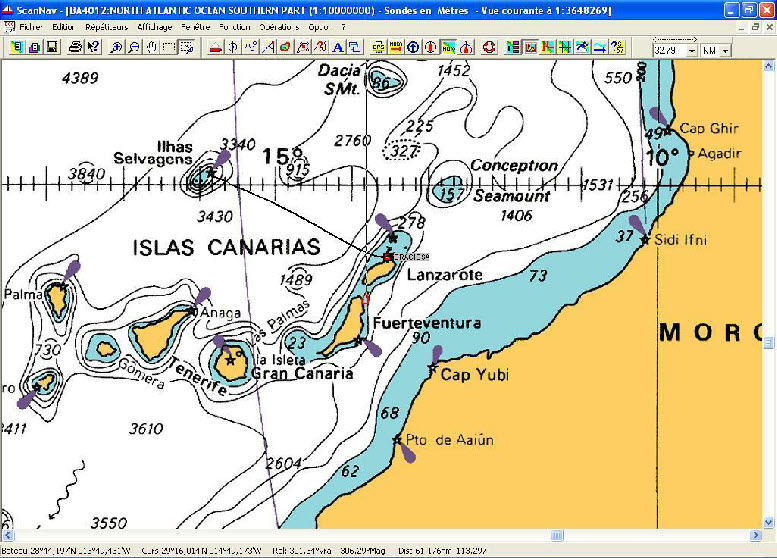
Task: Click the context help arrow icon
Action: 93,47
